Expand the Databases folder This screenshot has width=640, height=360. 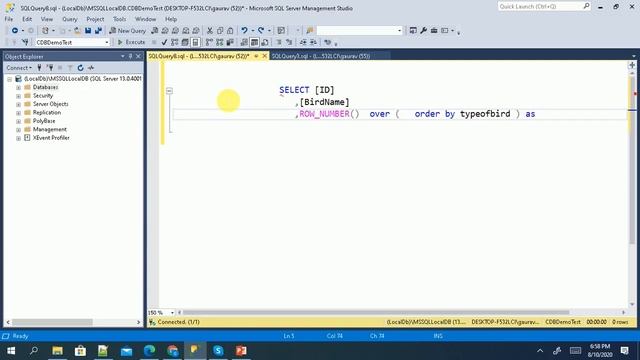click(x=18, y=87)
